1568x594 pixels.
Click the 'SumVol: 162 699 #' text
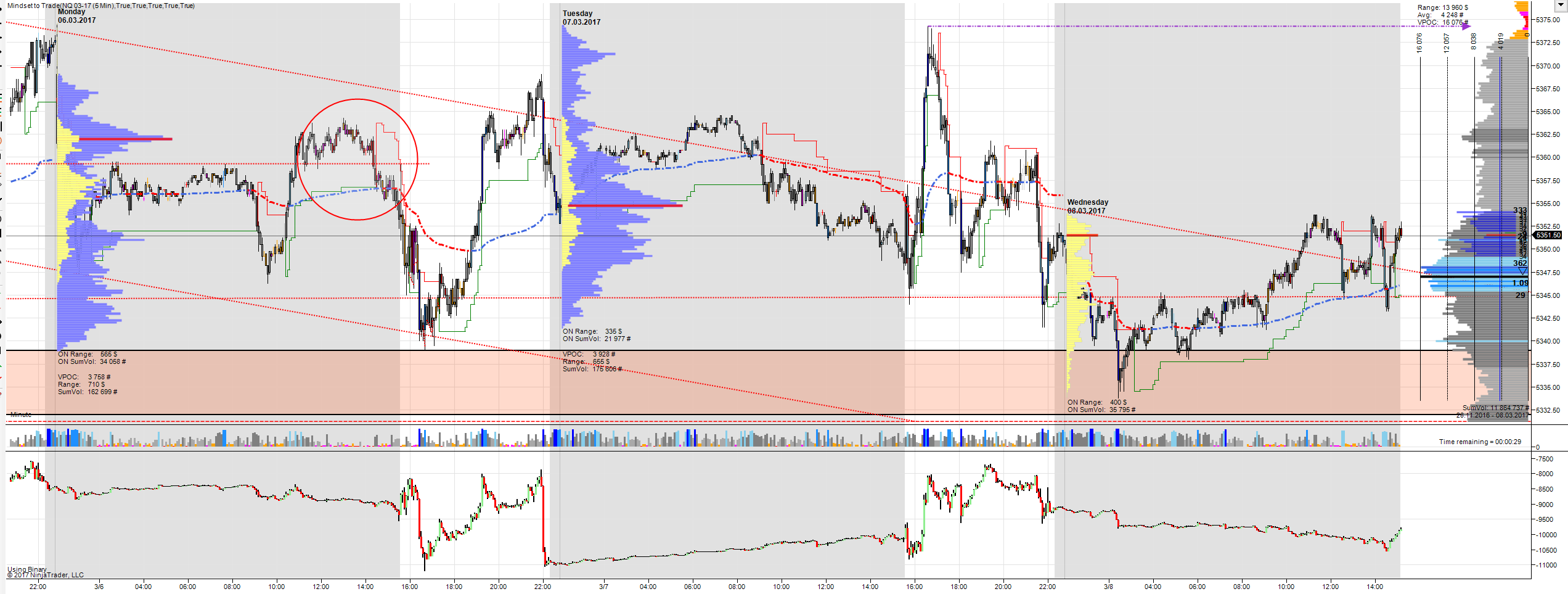click(x=88, y=392)
